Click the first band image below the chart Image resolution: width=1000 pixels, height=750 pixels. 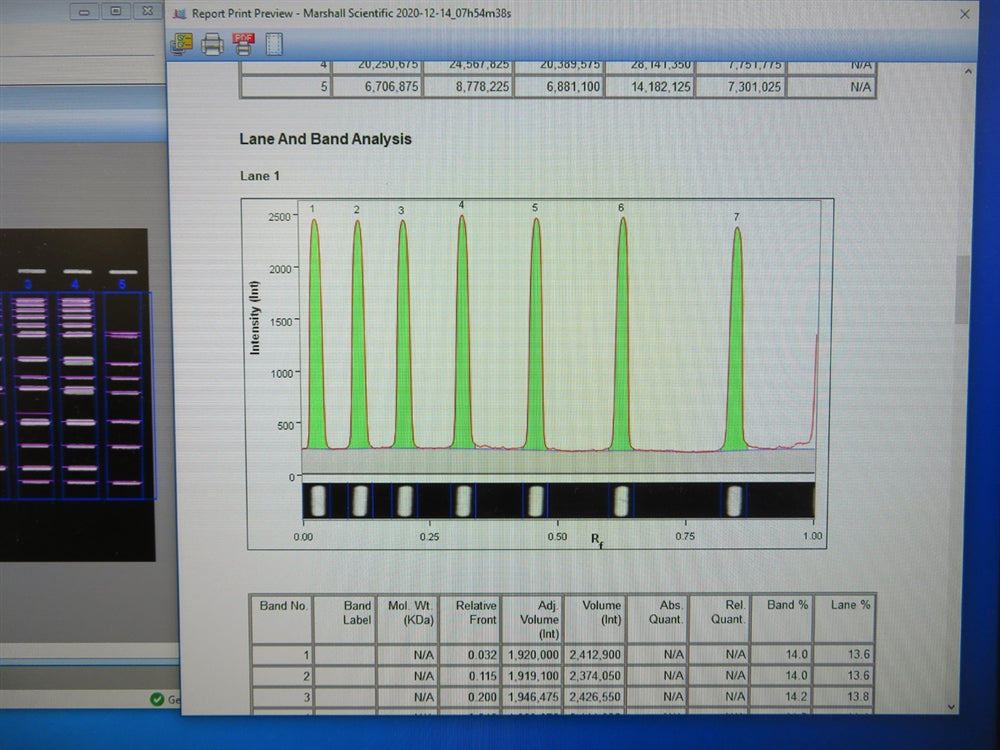(318, 501)
